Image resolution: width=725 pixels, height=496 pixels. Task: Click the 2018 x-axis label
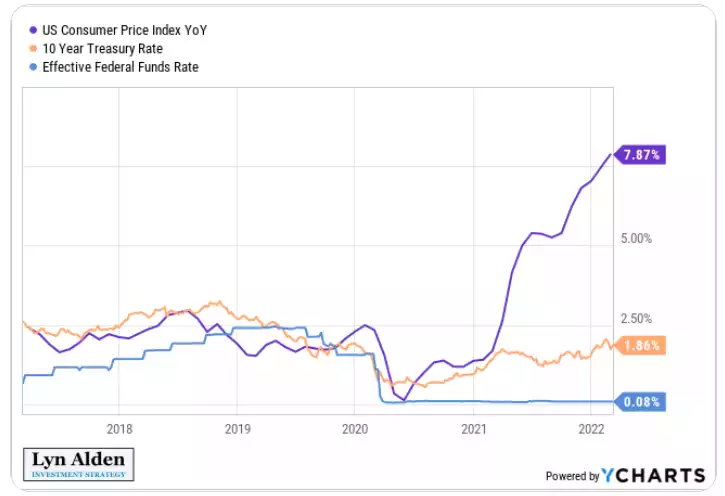pos(118,429)
